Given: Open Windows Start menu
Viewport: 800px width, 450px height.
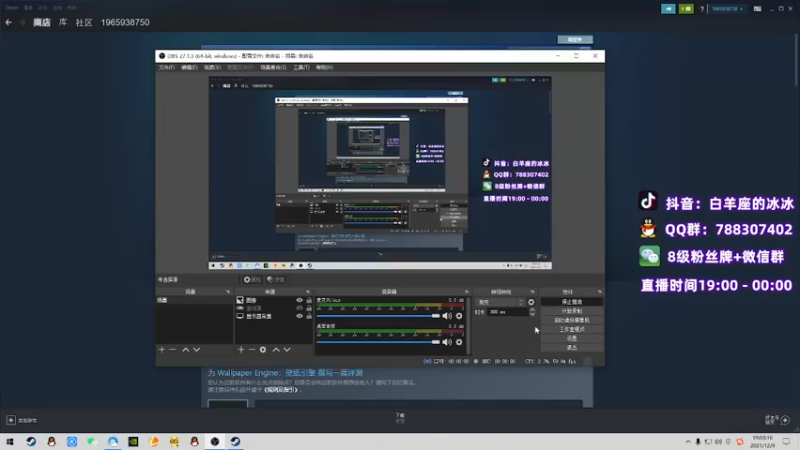Looking at the screenshot, I should pyautogui.click(x=10, y=441).
